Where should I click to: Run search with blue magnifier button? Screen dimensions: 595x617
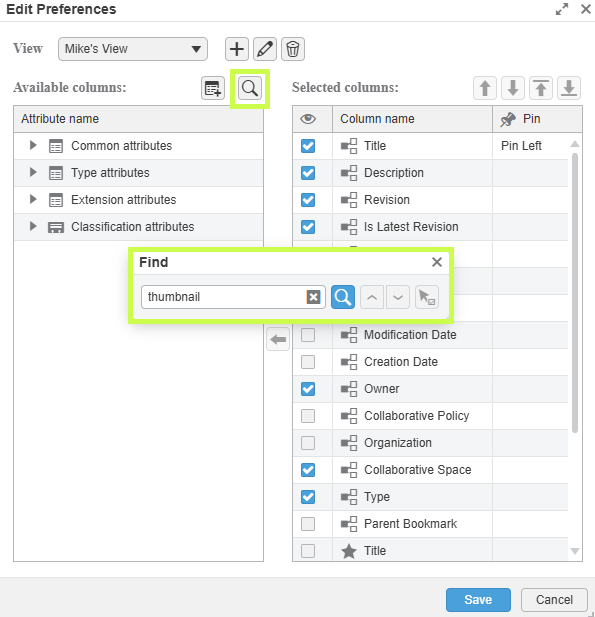[x=343, y=297]
